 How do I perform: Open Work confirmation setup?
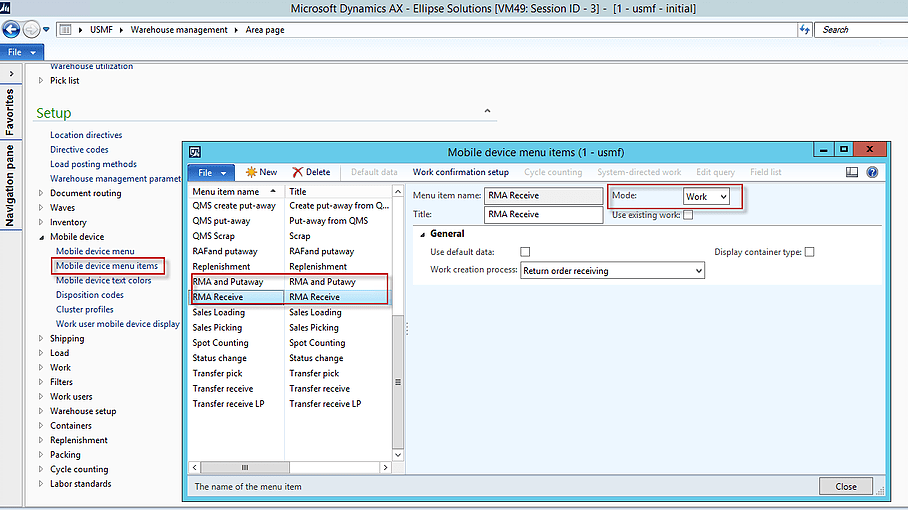point(460,172)
